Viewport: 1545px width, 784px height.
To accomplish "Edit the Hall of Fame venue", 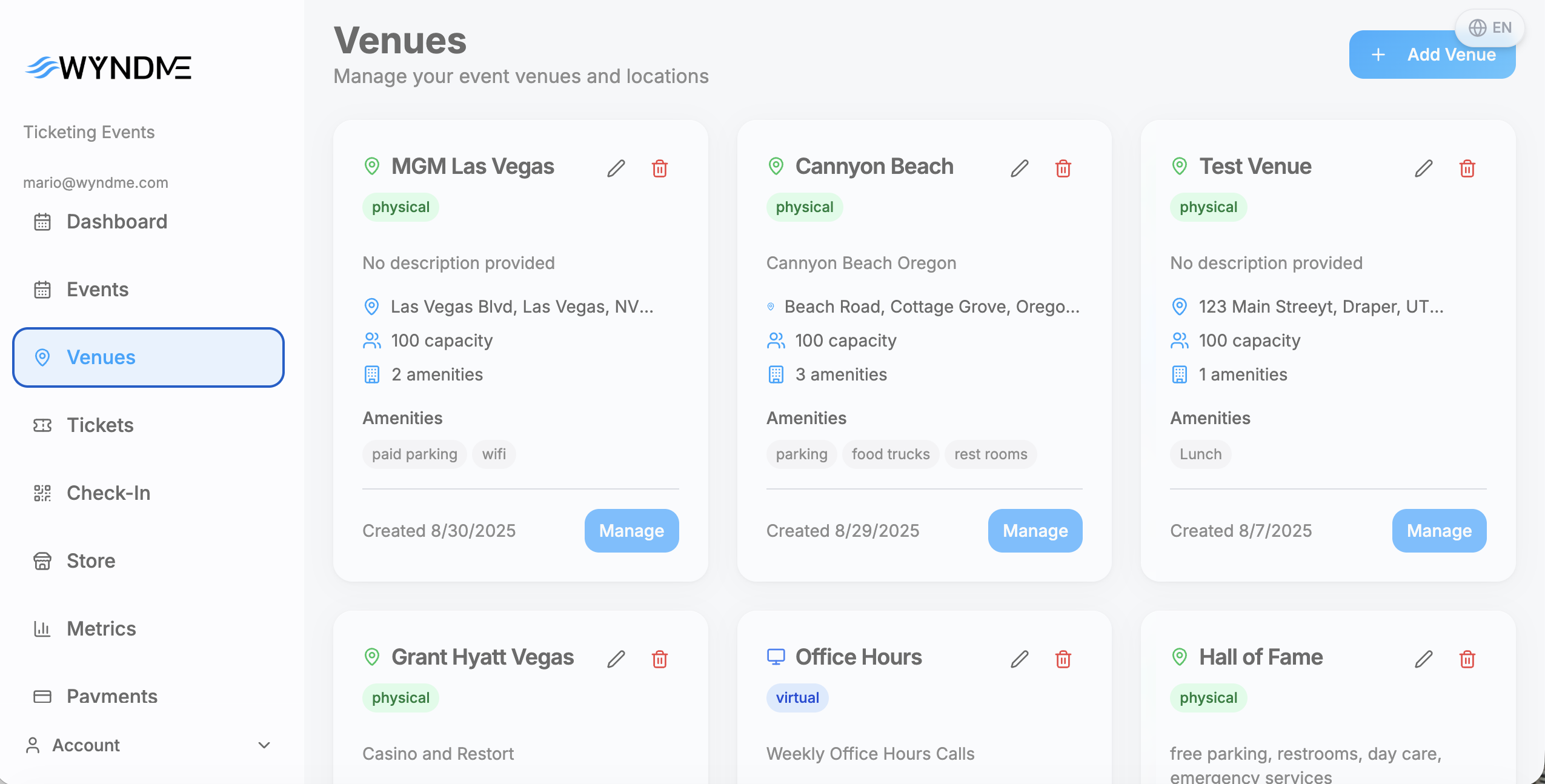I will coord(1424,659).
